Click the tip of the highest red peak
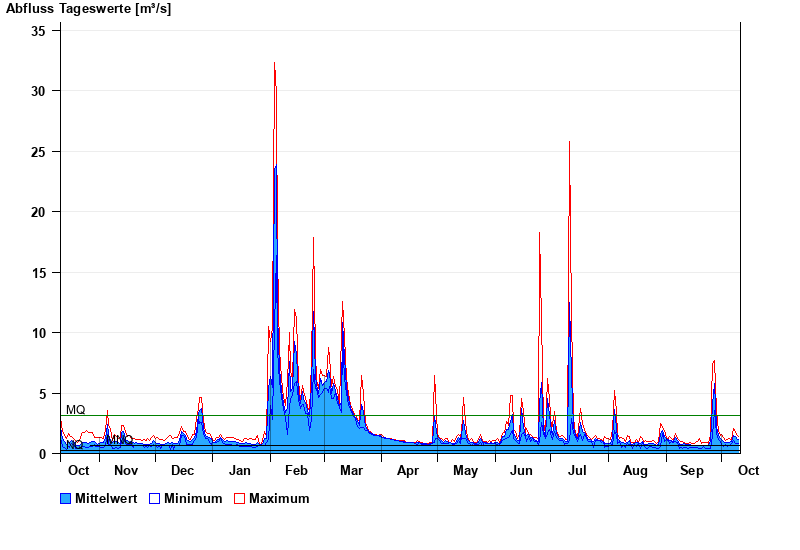 pos(274,63)
